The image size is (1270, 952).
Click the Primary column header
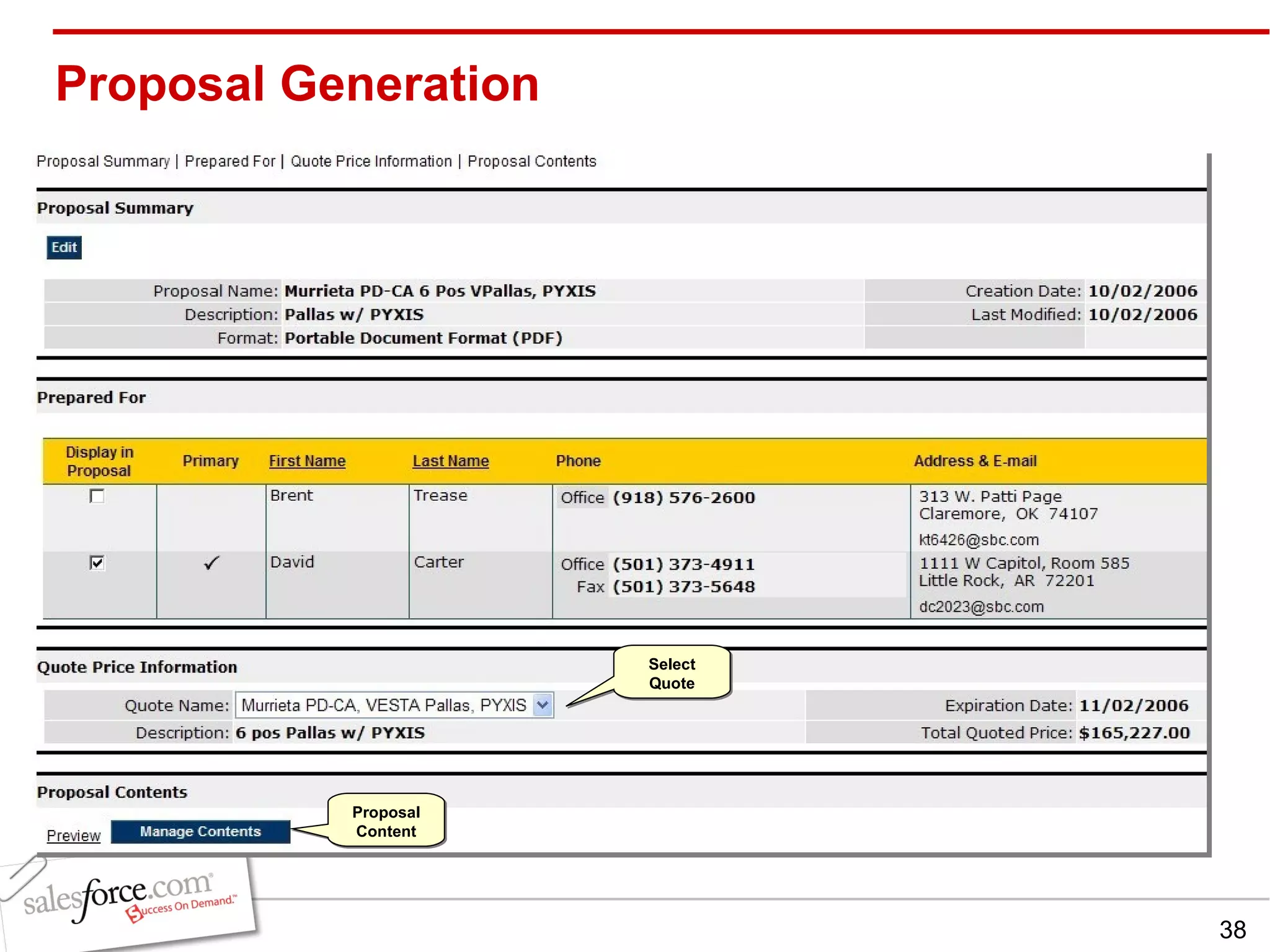tap(211, 461)
